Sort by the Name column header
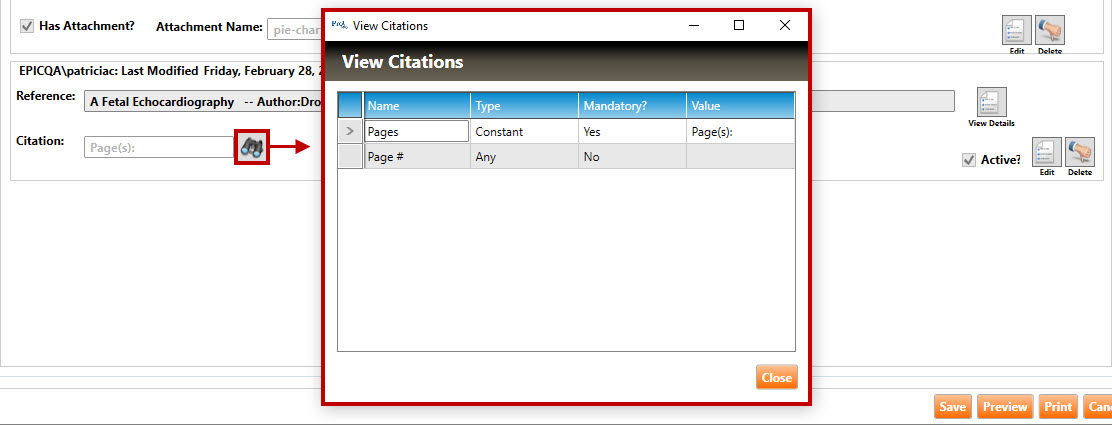 pos(417,105)
